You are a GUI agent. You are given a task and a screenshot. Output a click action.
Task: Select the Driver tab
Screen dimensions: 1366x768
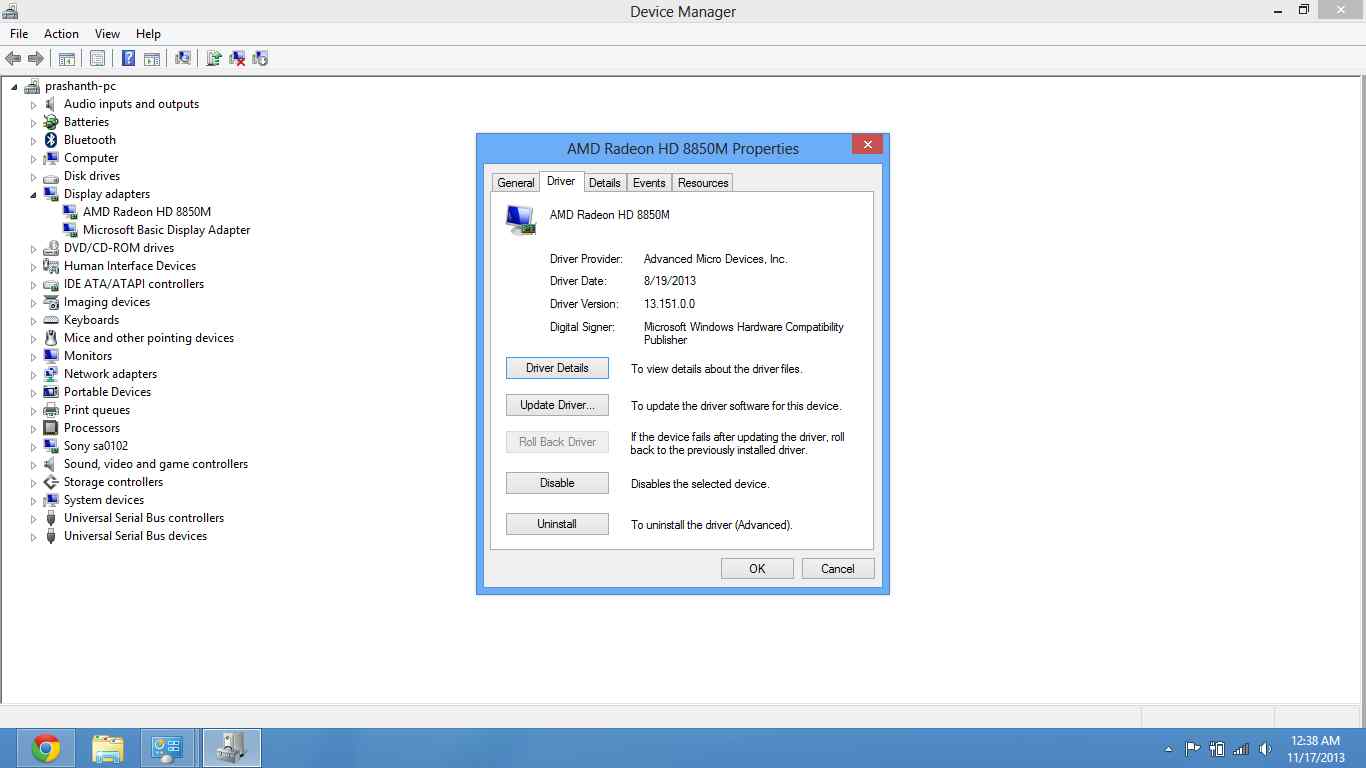[x=561, y=181]
